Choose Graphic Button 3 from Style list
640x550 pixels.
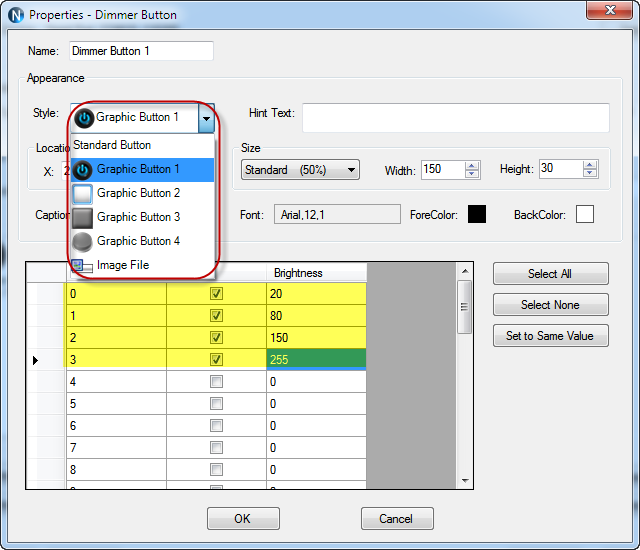tap(142, 217)
